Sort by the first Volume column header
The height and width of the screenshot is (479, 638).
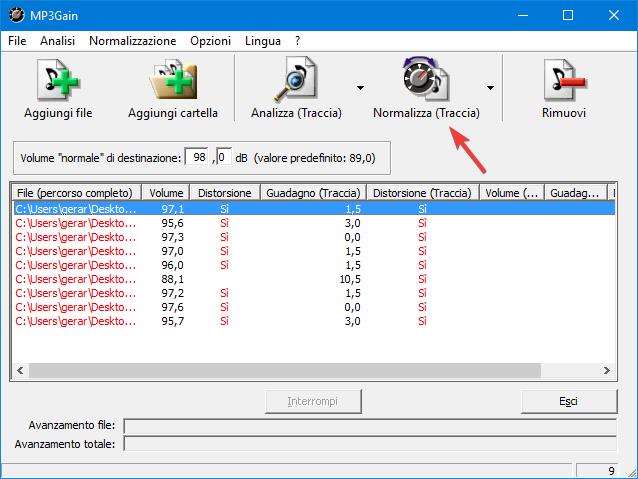point(166,193)
